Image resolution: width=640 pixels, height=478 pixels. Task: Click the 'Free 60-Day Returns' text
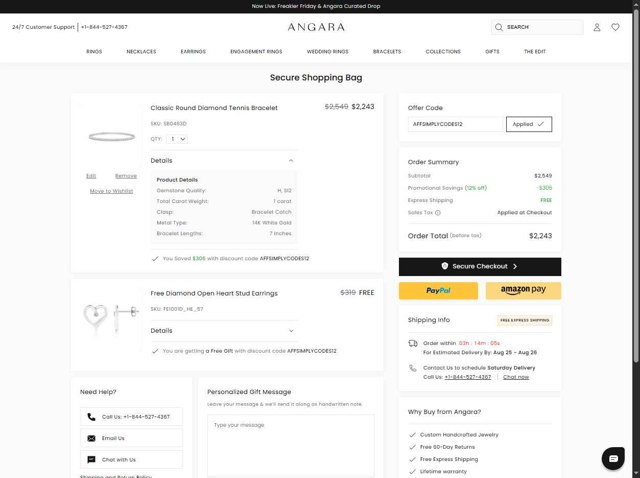(x=447, y=447)
